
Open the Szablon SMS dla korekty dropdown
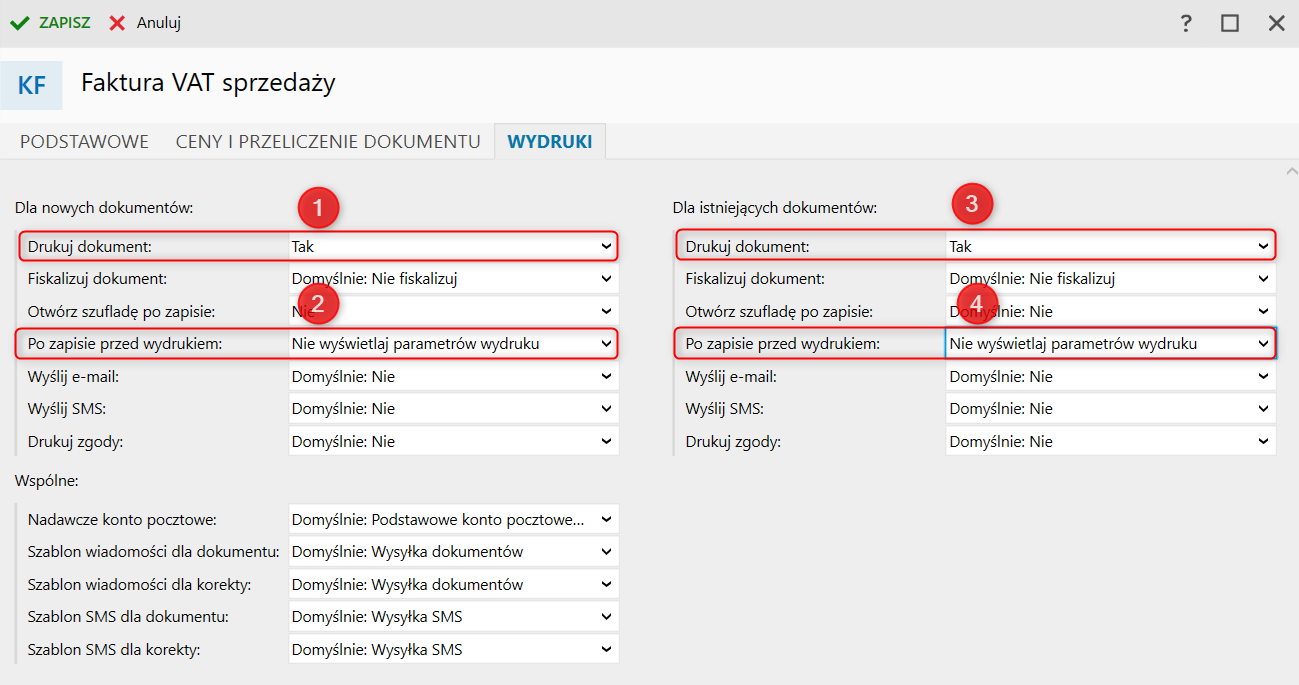point(453,649)
